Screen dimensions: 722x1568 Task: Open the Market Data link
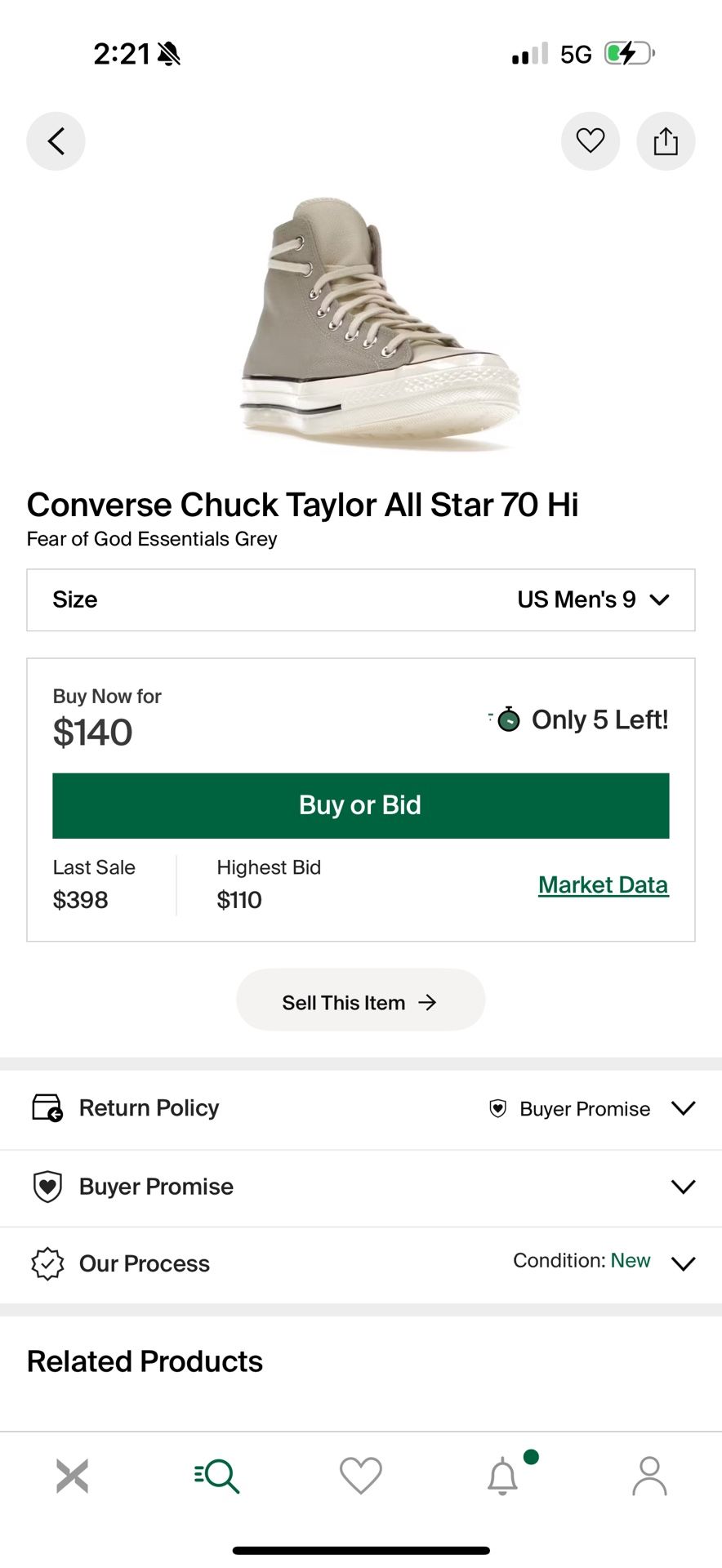point(603,884)
